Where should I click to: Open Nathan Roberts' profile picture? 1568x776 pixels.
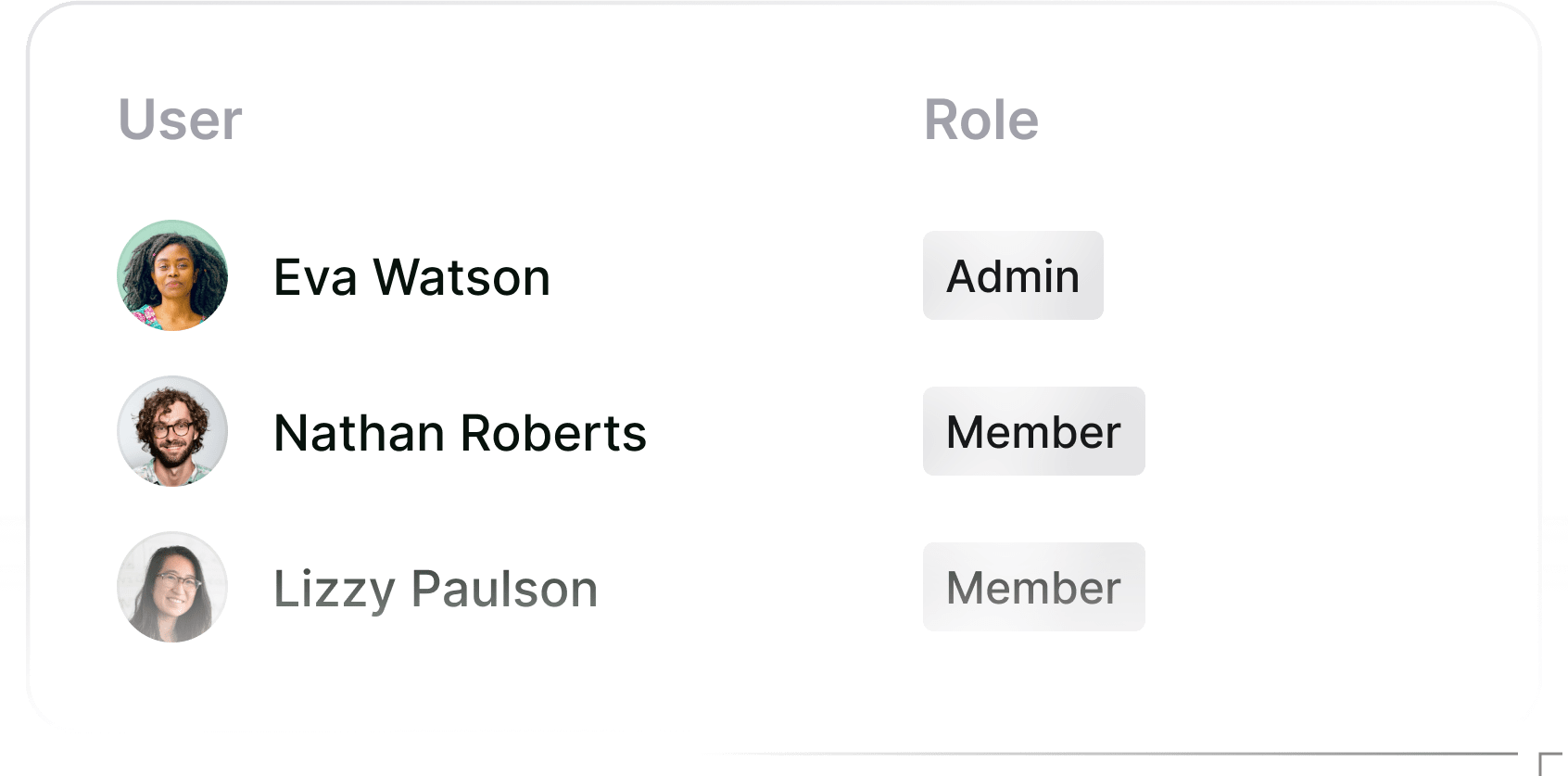click(x=172, y=431)
